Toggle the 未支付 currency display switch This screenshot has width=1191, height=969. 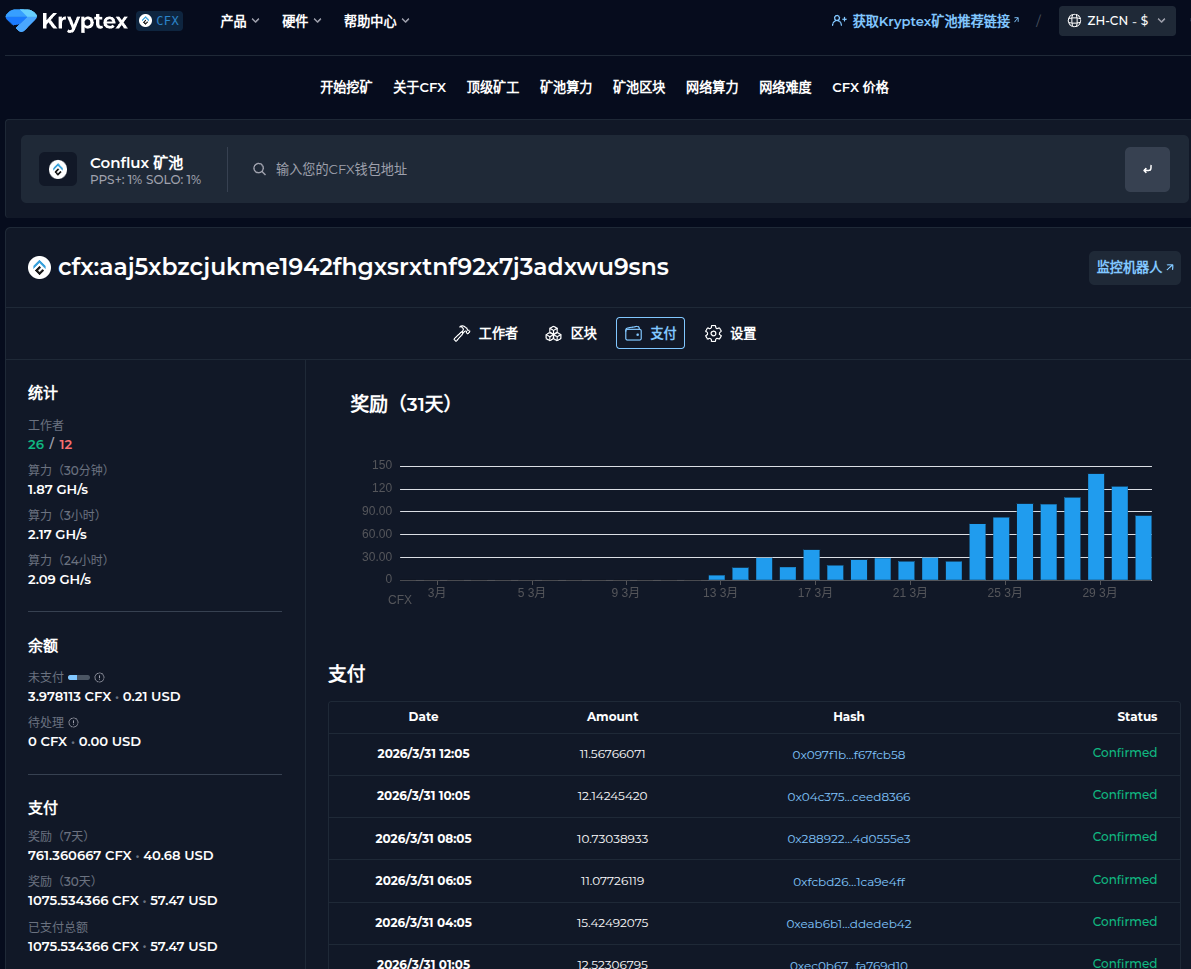pos(79,677)
